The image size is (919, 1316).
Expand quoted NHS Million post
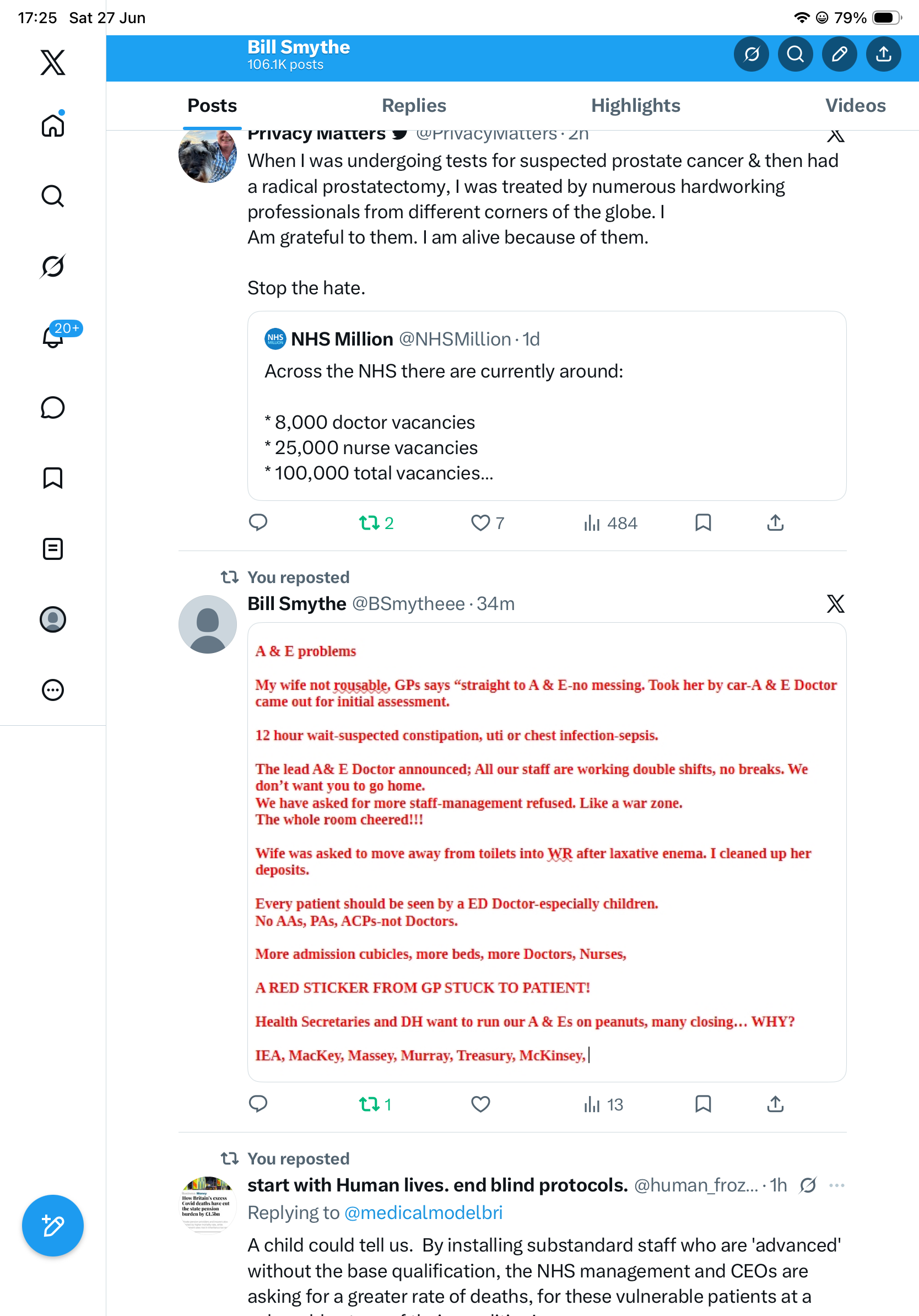coord(547,406)
